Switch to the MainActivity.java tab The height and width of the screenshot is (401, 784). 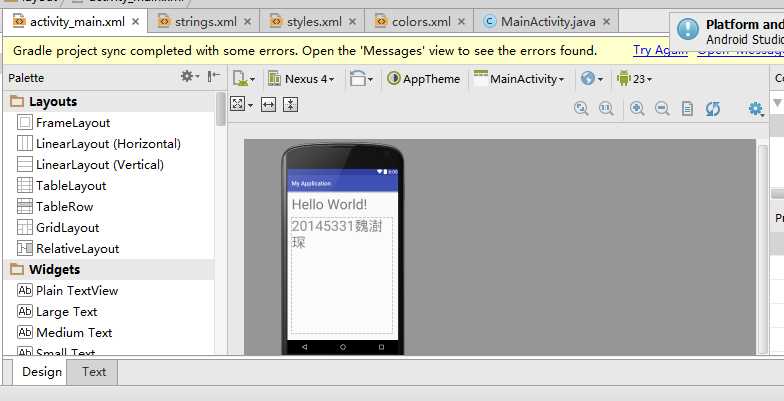click(x=548, y=22)
